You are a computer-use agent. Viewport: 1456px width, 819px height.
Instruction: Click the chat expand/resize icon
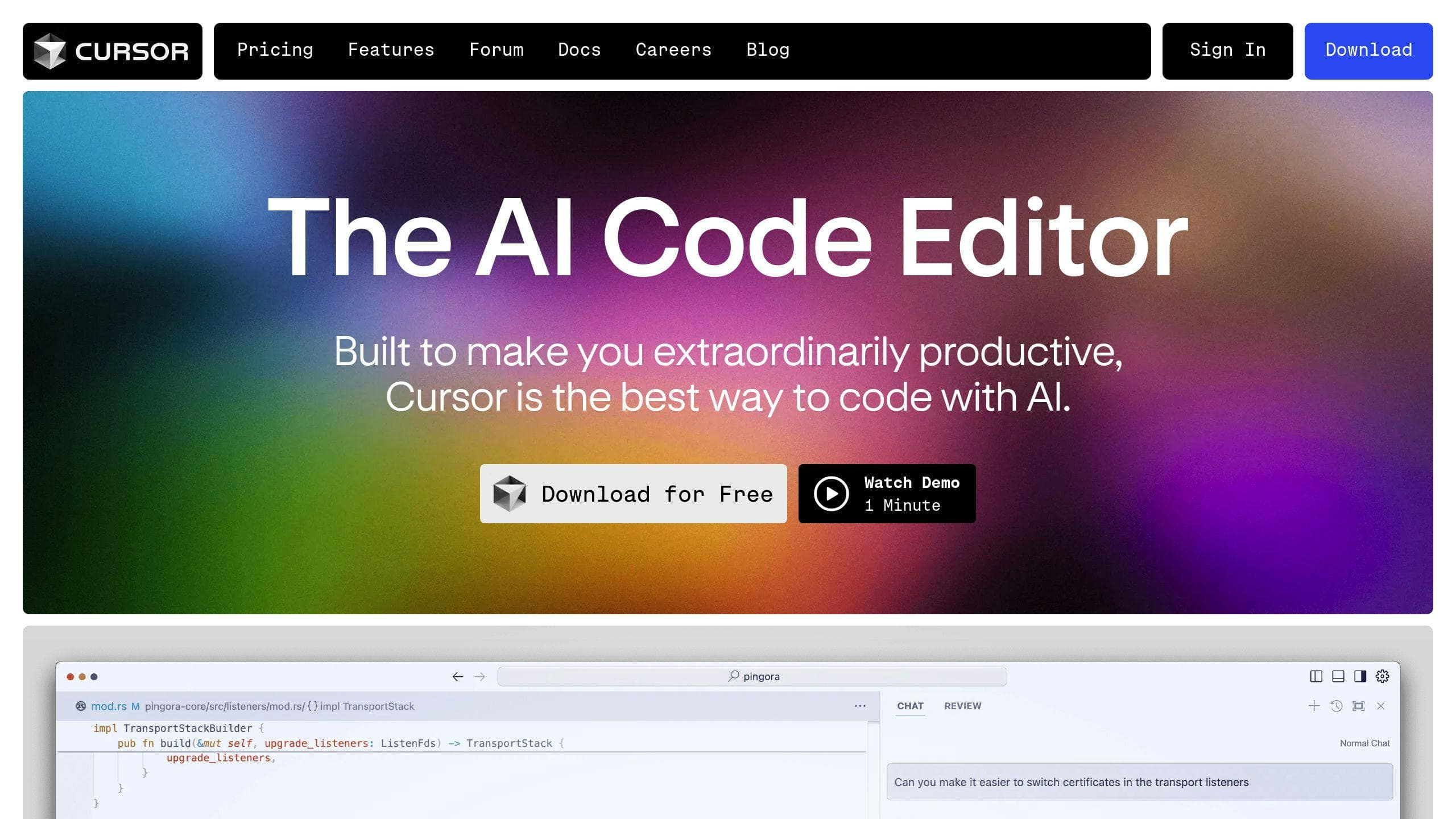click(x=1358, y=705)
